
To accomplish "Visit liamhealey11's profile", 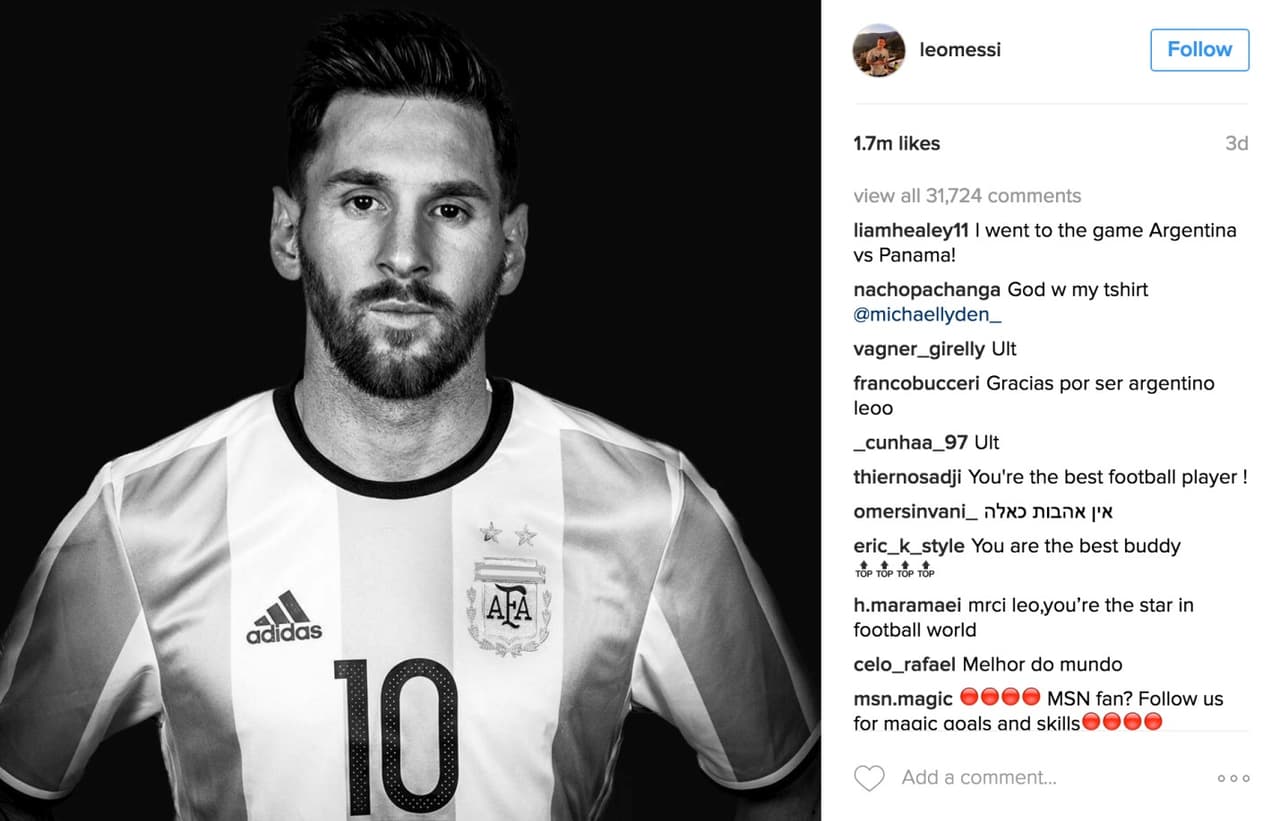I will (x=906, y=229).
